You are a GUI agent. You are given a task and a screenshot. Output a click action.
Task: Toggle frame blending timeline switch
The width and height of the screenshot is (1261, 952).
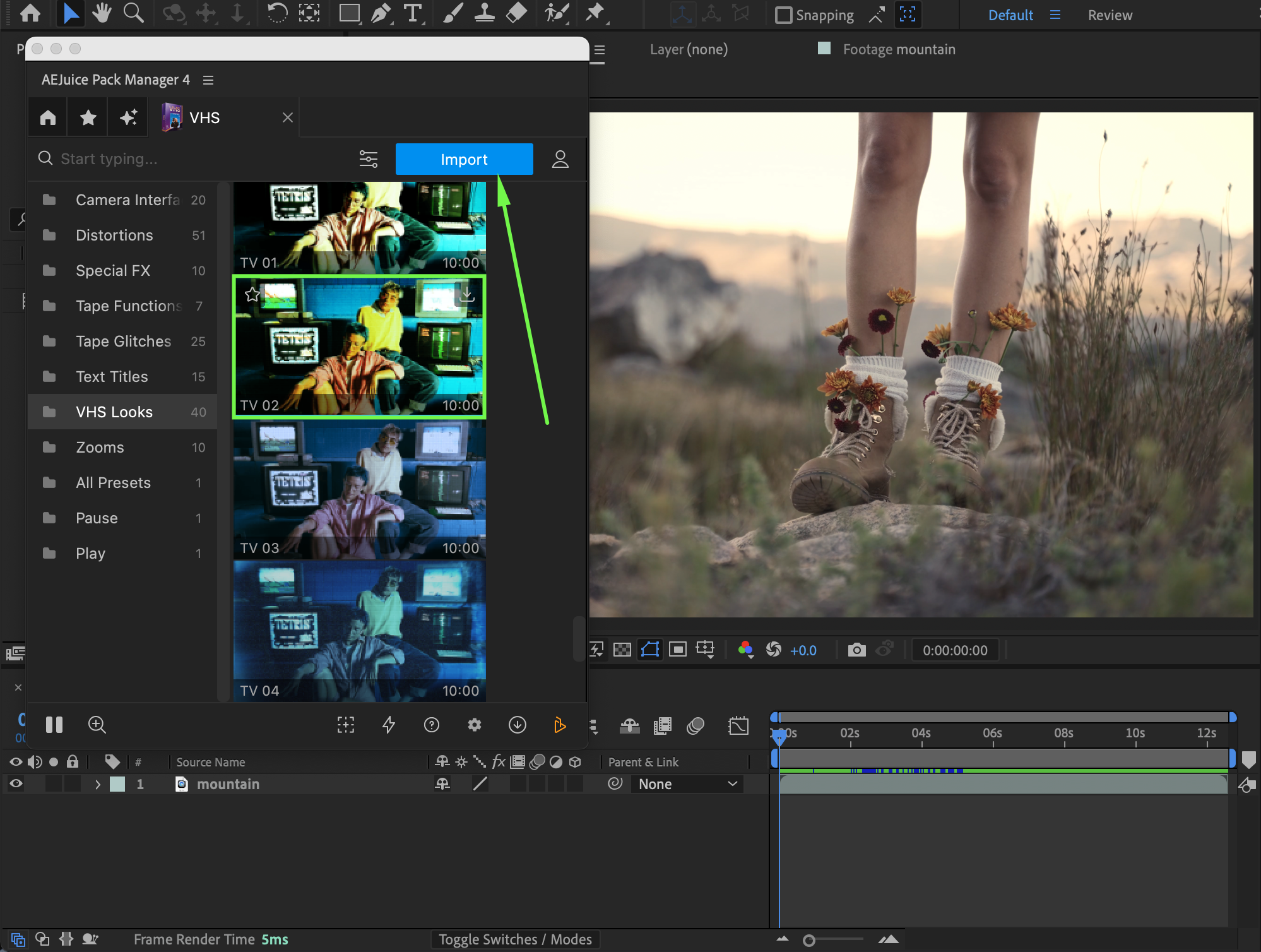(x=663, y=726)
